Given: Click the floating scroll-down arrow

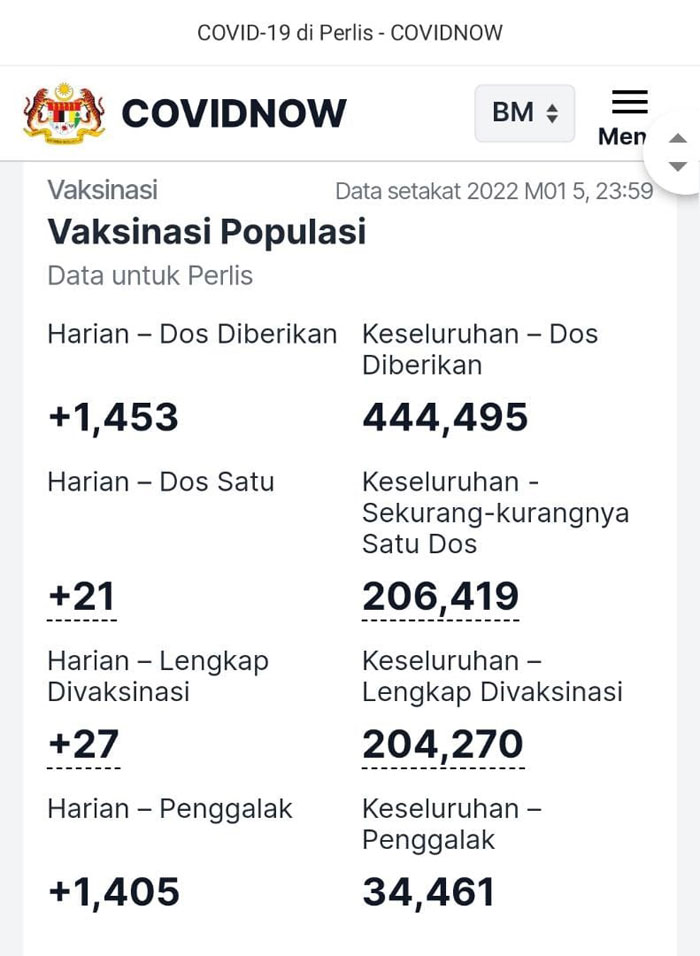Looking at the screenshot, I should [x=678, y=166].
